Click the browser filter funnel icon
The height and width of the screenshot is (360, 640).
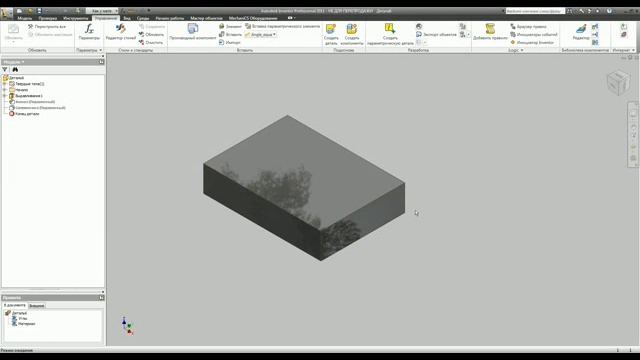pos(5,70)
